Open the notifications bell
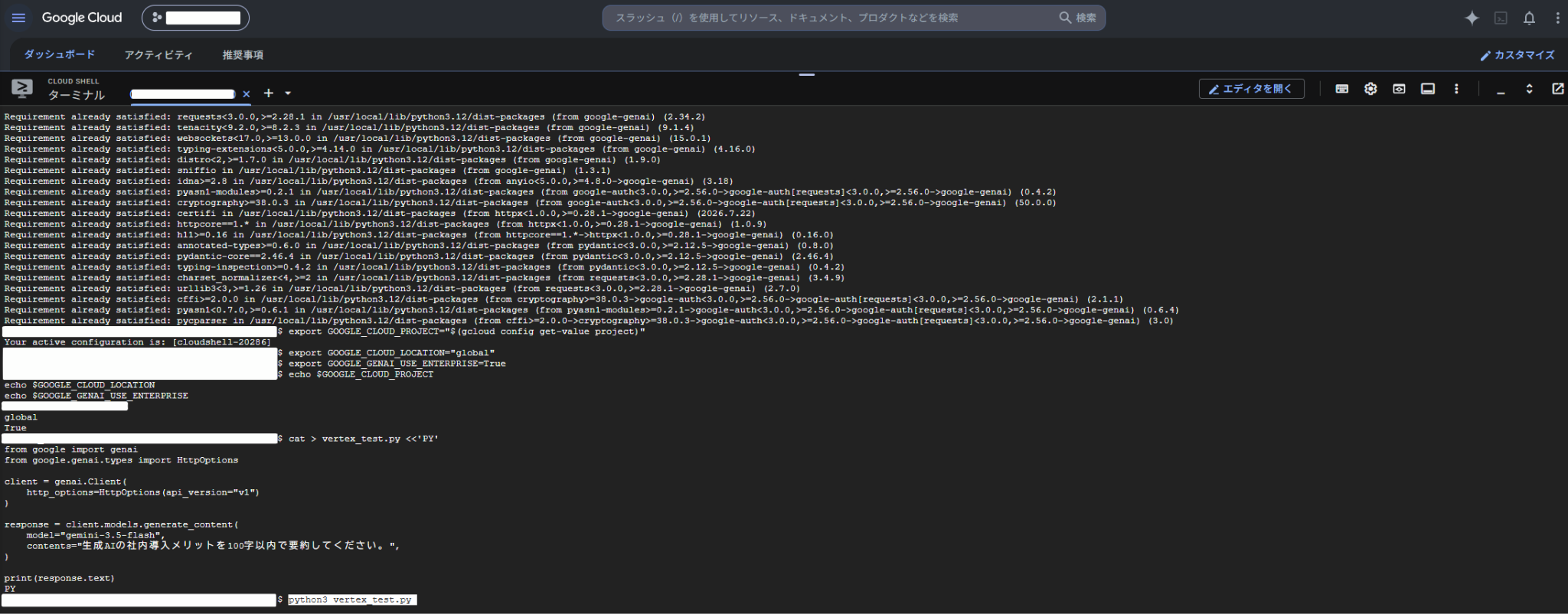 (x=1529, y=18)
